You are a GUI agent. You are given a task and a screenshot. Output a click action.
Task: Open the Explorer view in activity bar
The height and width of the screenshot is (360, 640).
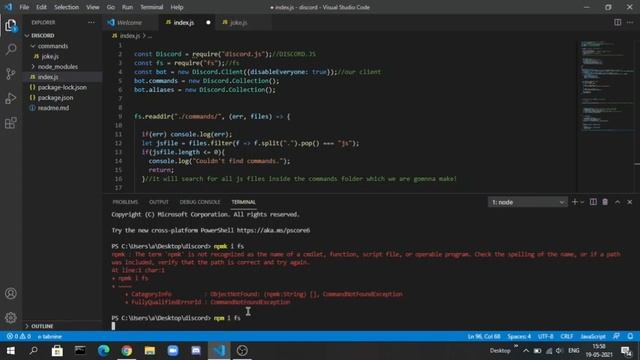(x=11, y=25)
